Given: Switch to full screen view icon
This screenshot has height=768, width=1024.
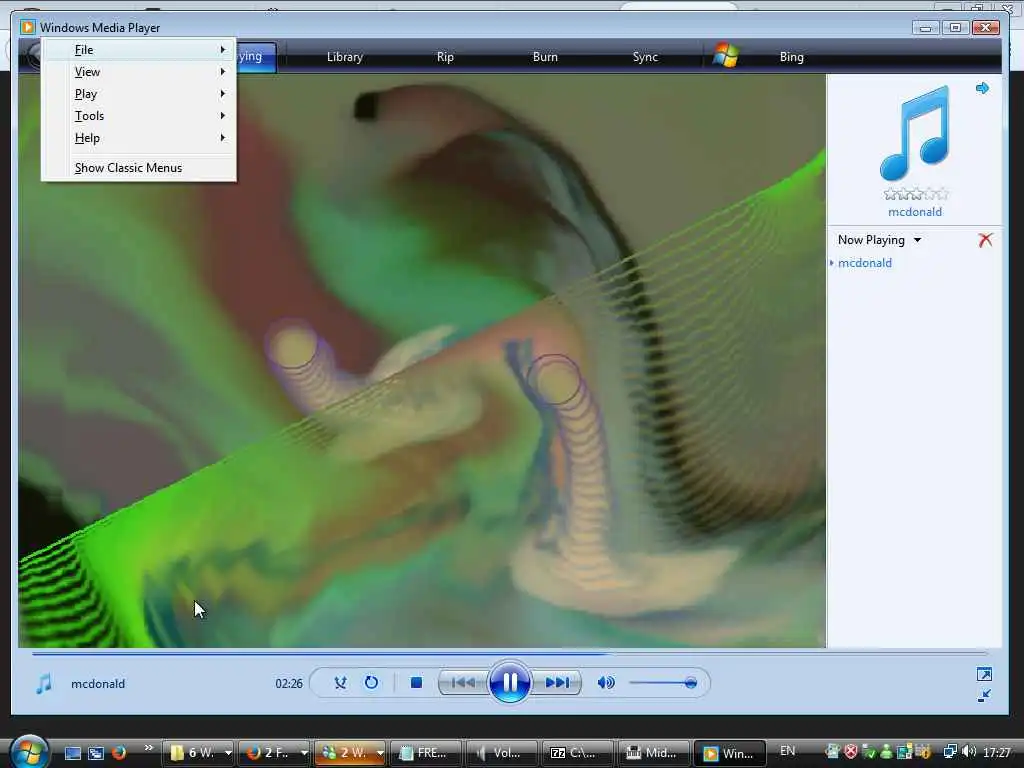Looking at the screenshot, I should tap(984, 674).
